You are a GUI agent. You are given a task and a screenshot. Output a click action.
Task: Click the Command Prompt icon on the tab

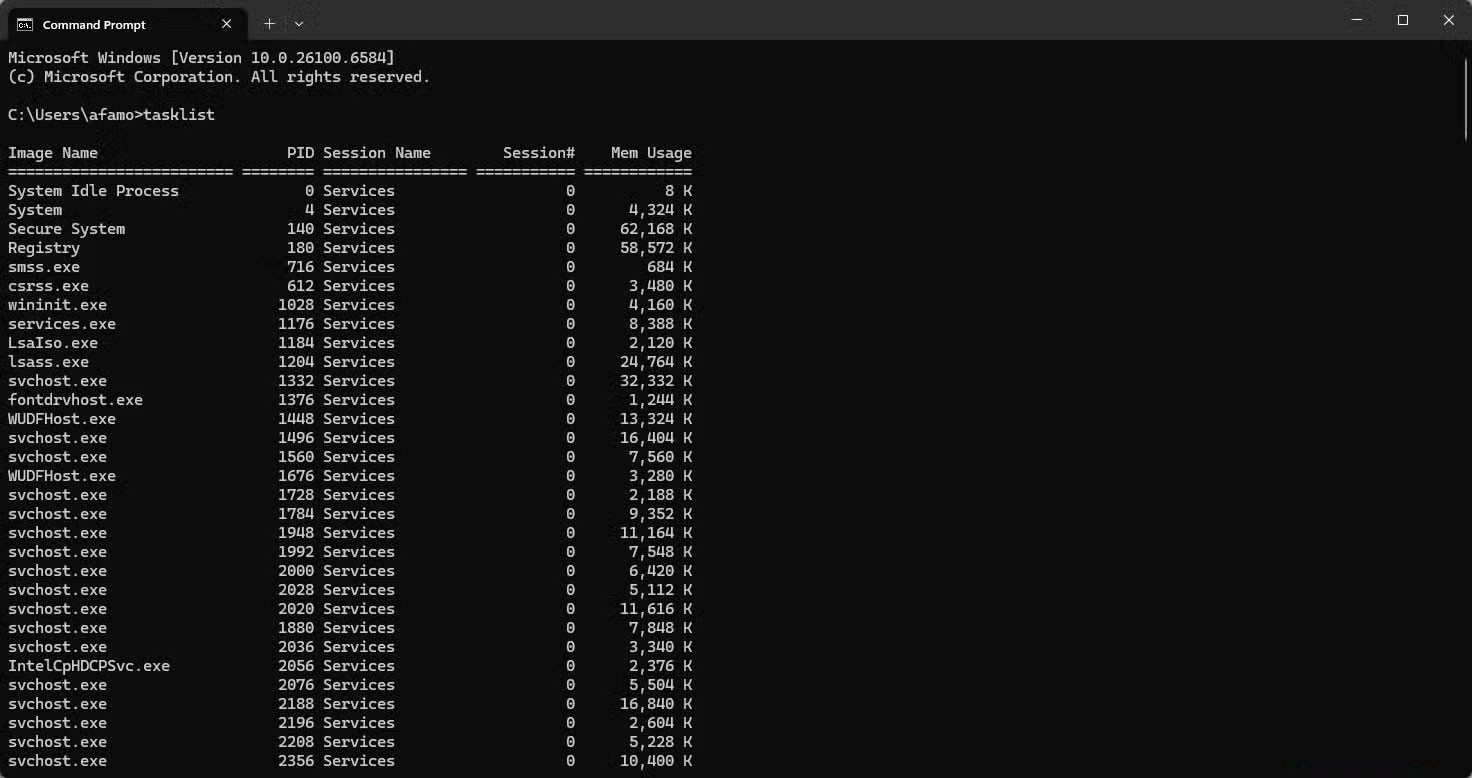click(x=26, y=23)
